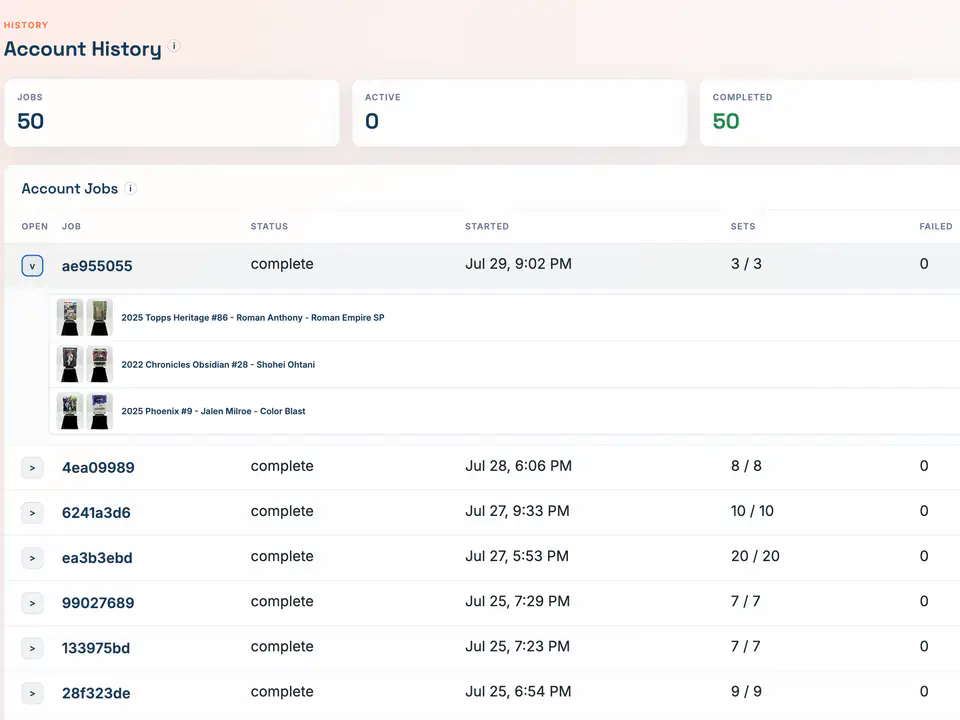Click start time Jul 27, 5:53 PM

click(x=517, y=556)
